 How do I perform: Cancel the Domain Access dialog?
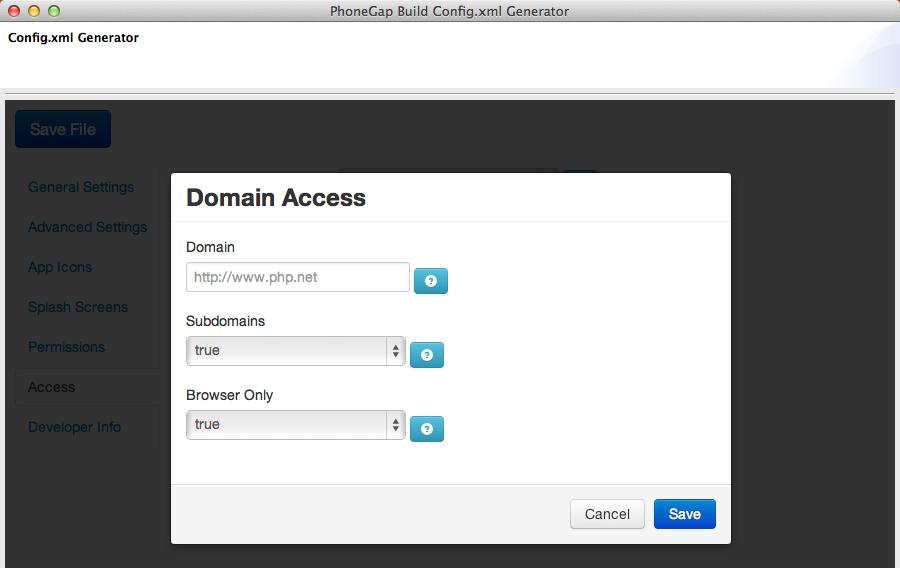click(607, 513)
